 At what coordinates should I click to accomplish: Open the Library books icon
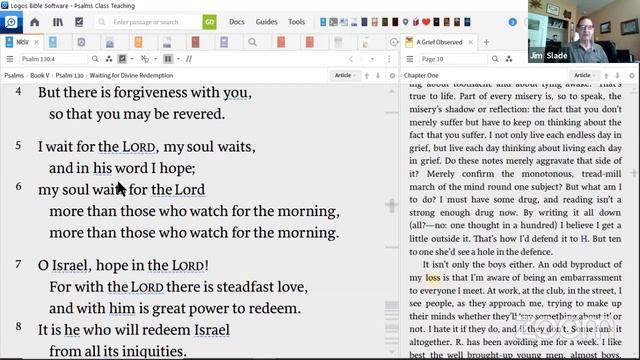[58, 22]
